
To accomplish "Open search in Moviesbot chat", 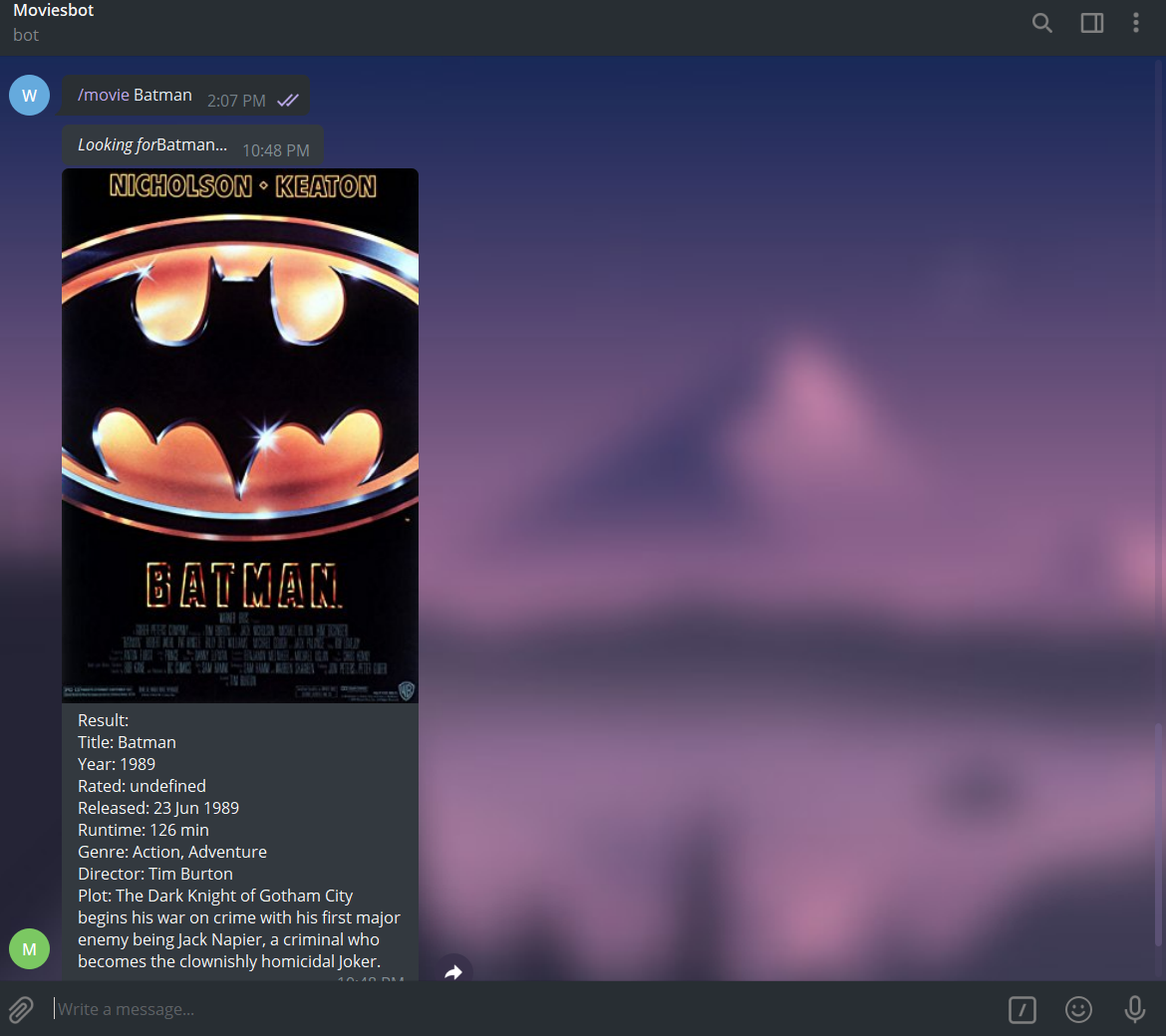I will tap(1041, 23).
